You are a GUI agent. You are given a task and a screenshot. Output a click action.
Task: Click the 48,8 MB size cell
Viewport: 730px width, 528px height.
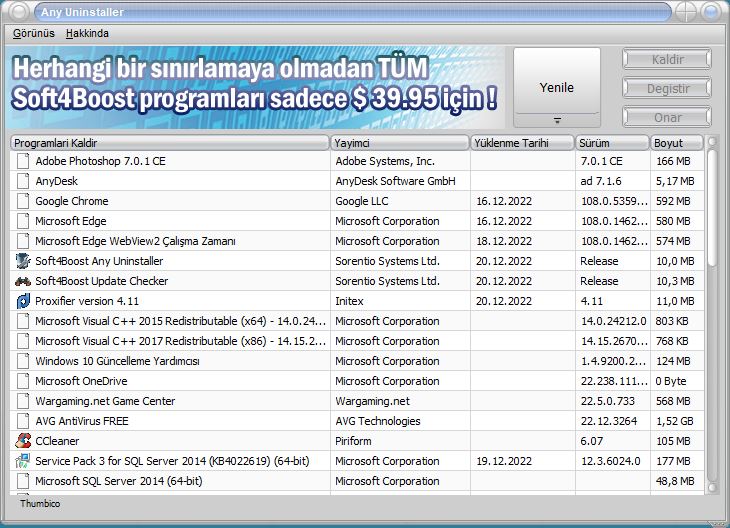pos(675,481)
